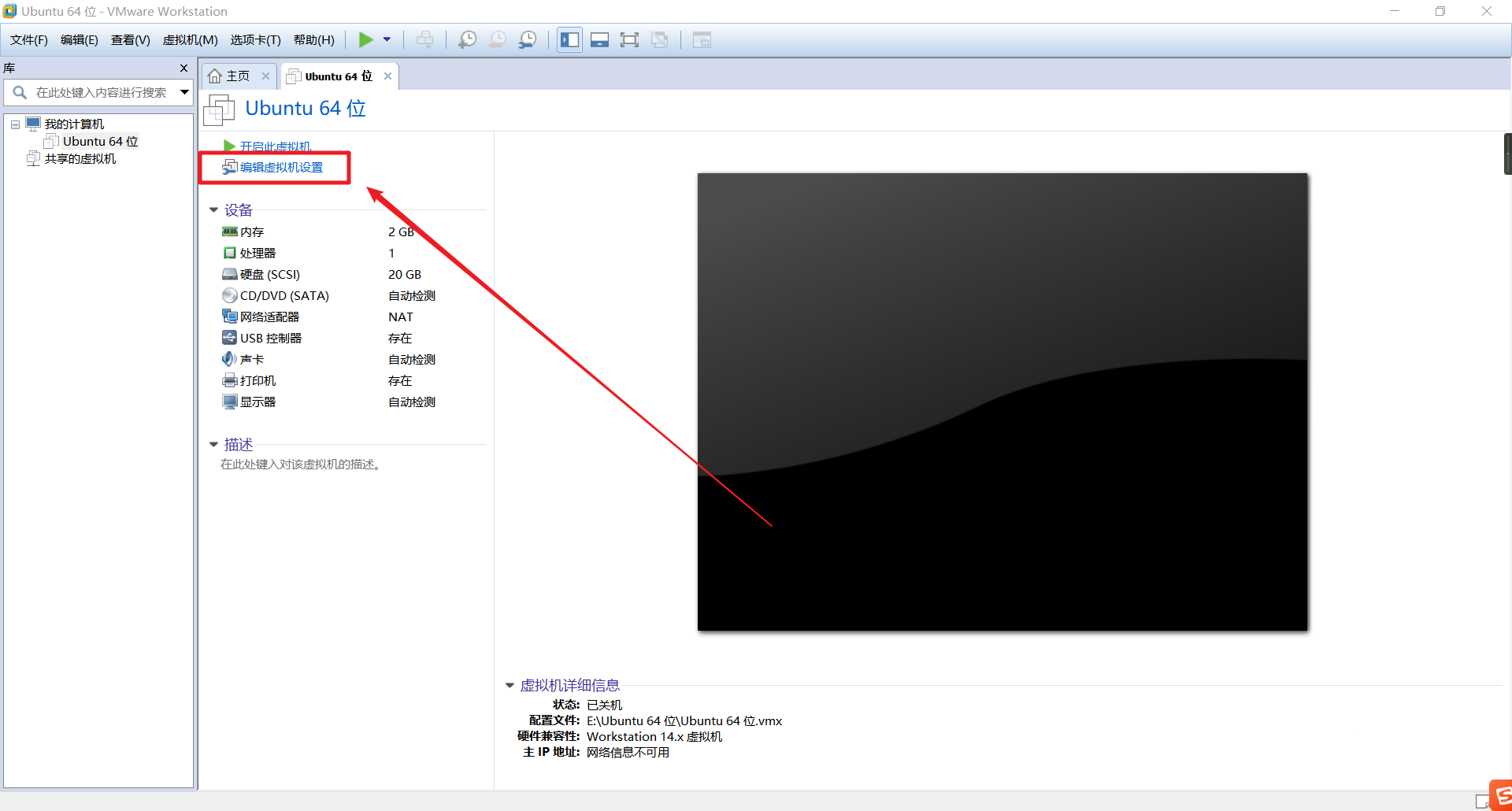Viewport: 1512px width, 811px height.
Task: Click the VM description text field
Action: (x=301, y=465)
